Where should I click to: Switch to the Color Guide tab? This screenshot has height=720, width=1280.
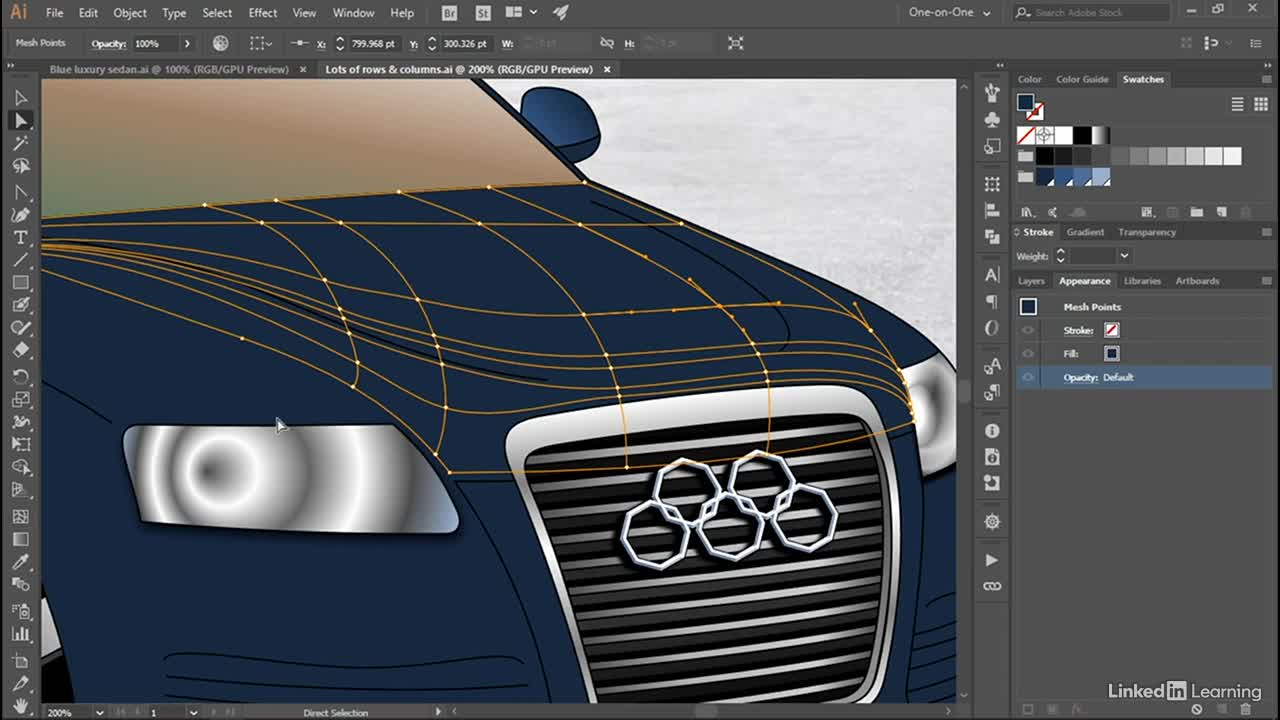(x=1082, y=79)
